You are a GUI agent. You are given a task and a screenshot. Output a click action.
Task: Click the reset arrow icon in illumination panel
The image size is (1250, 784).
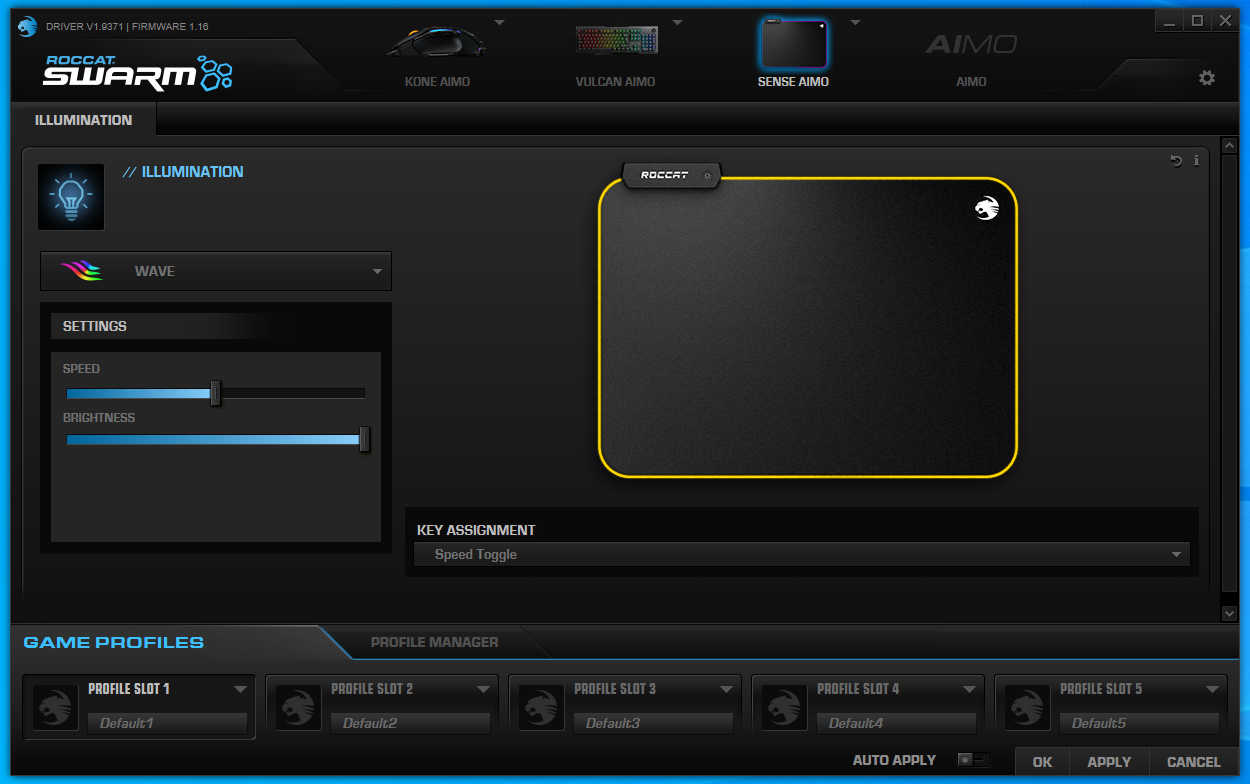[1176, 160]
